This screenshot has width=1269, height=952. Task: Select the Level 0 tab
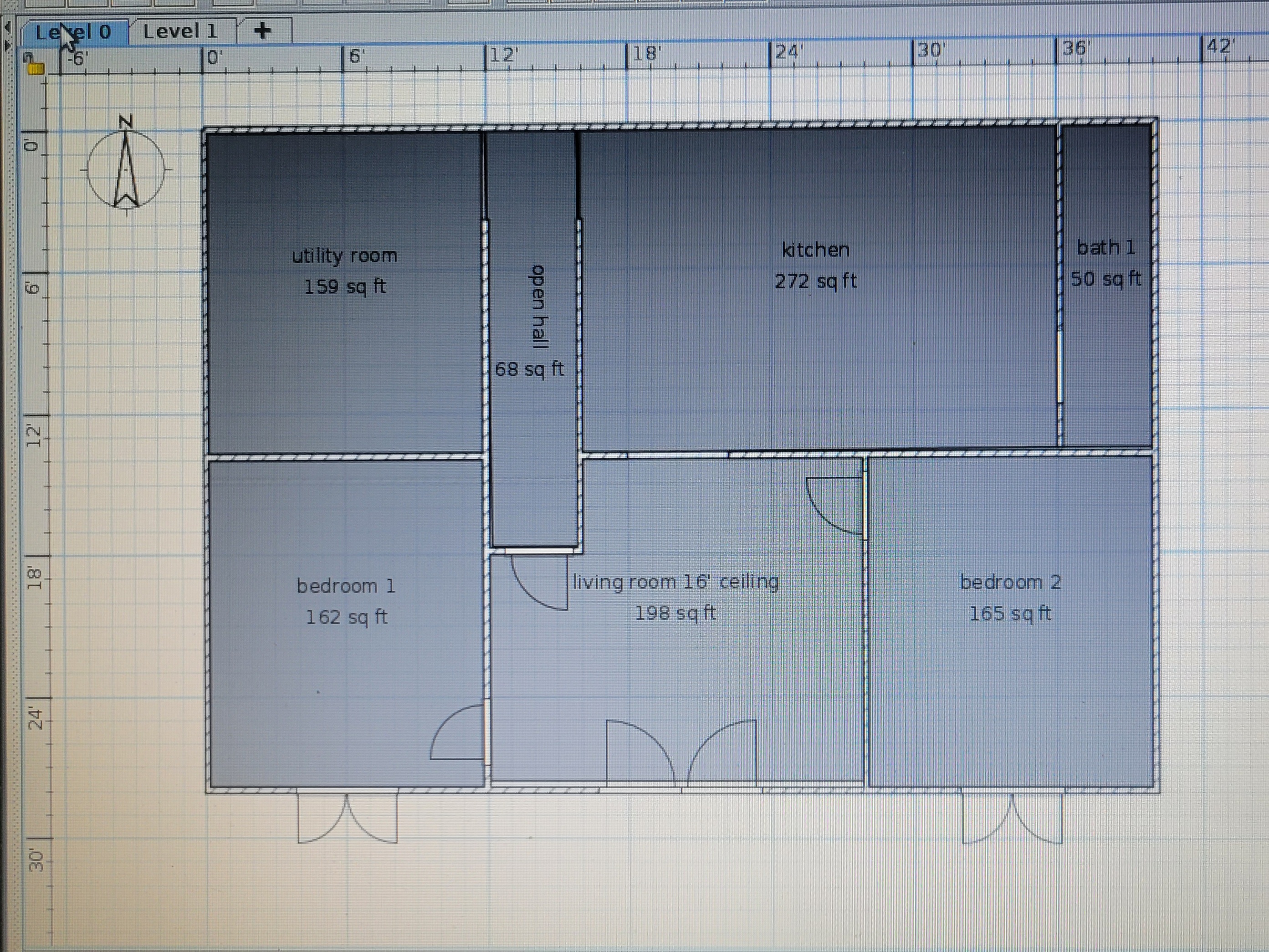tap(73, 32)
